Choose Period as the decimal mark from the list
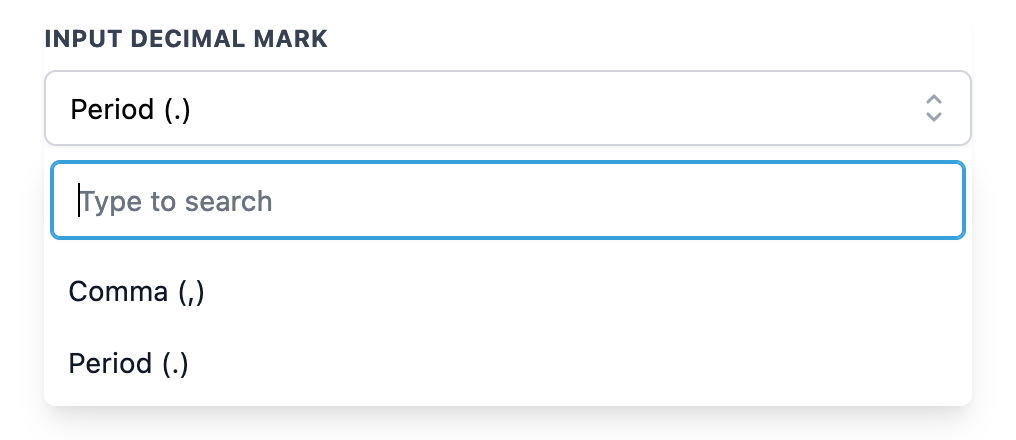 [129, 363]
